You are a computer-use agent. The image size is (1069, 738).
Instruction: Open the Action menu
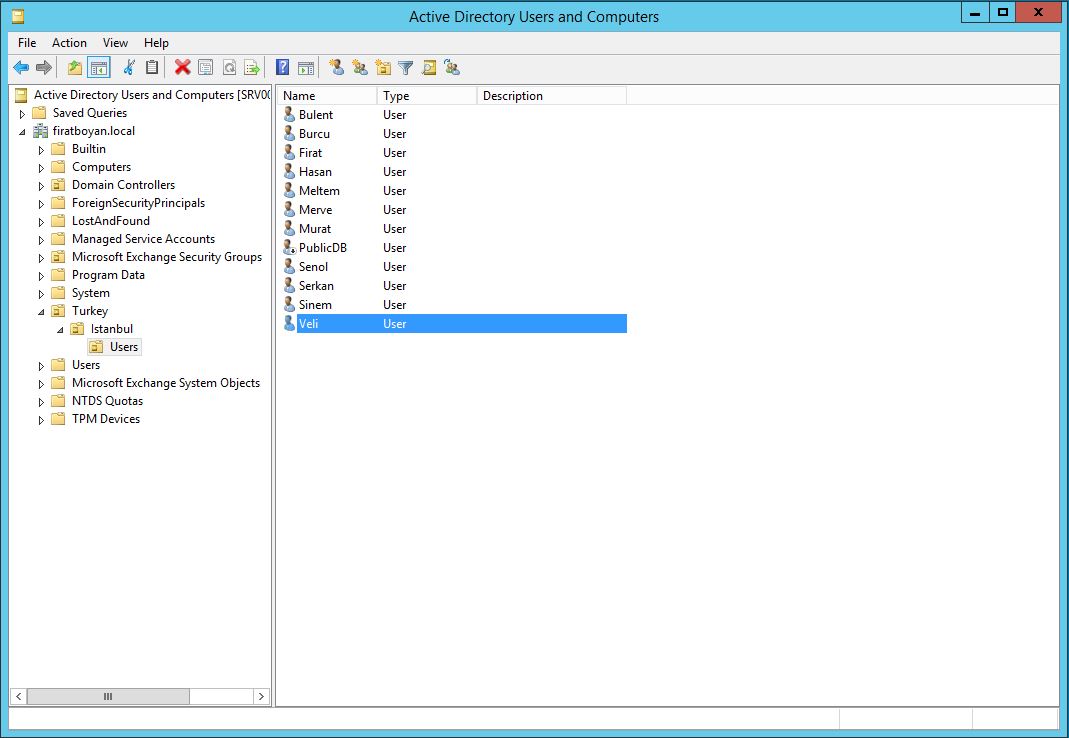point(69,43)
